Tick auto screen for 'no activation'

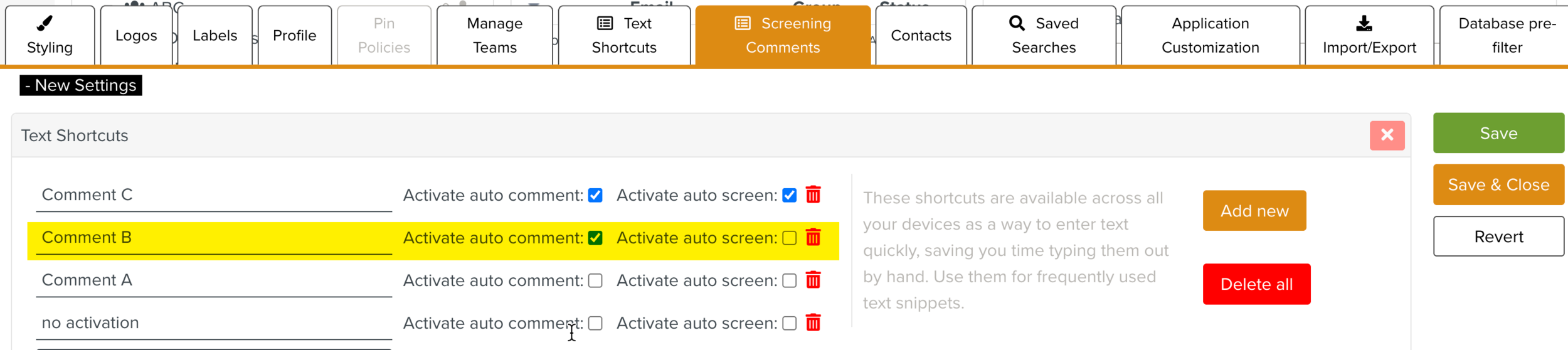tap(789, 323)
